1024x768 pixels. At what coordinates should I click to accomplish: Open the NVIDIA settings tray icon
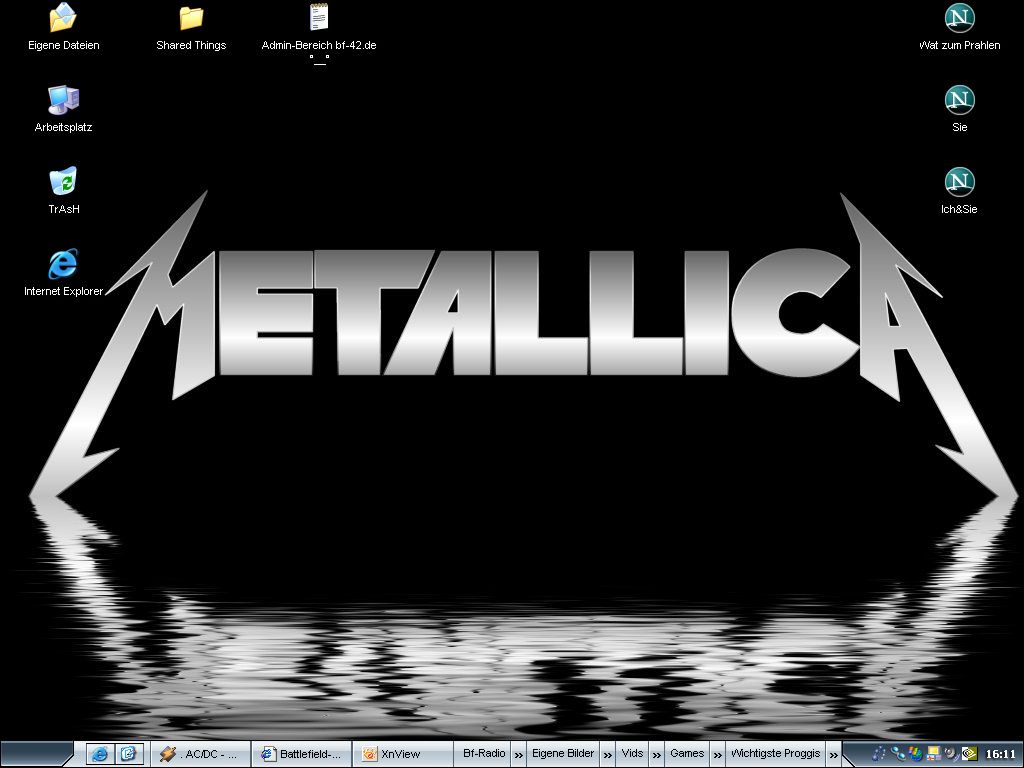point(970,754)
